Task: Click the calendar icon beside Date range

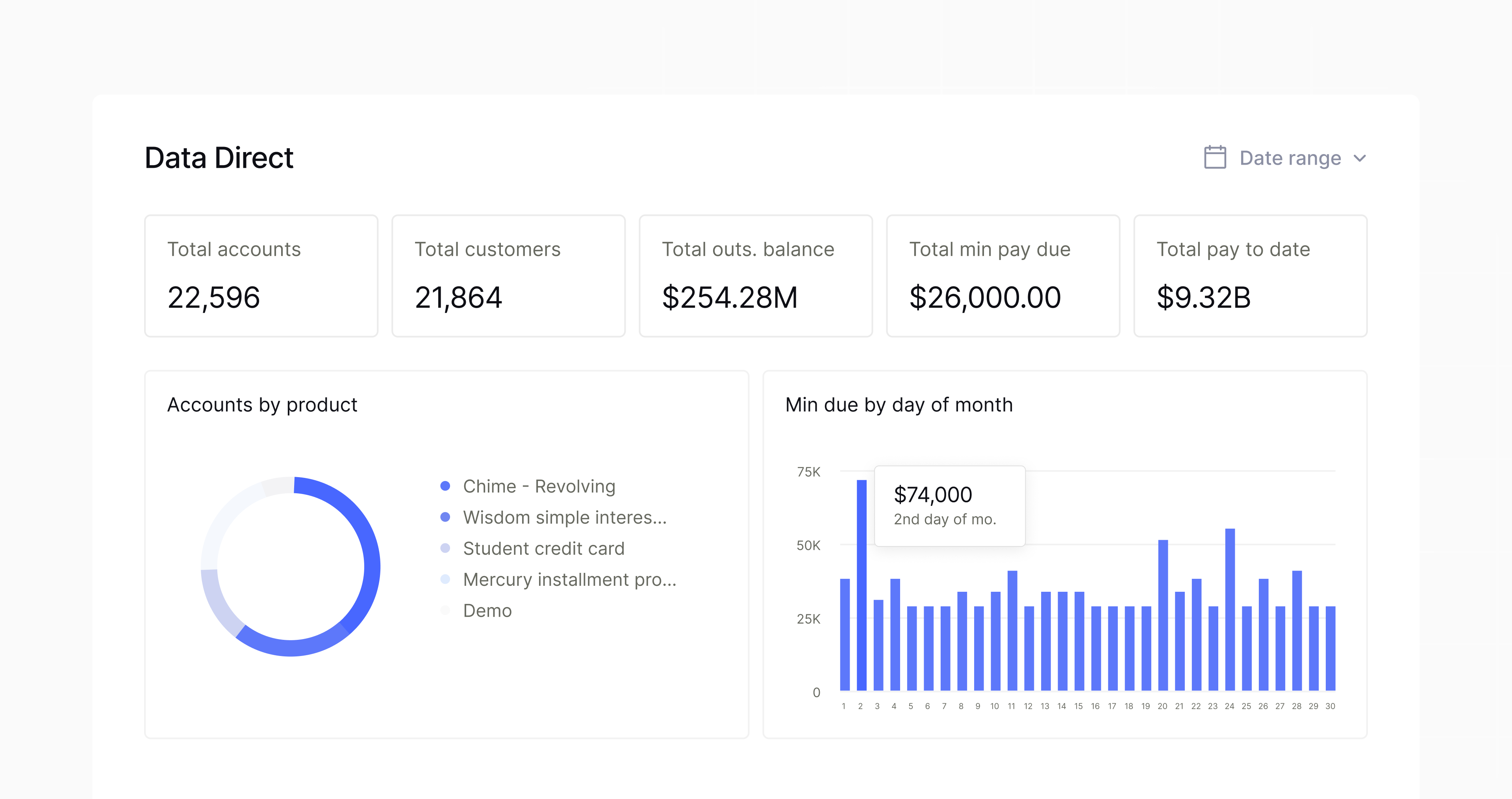Action: (1214, 158)
